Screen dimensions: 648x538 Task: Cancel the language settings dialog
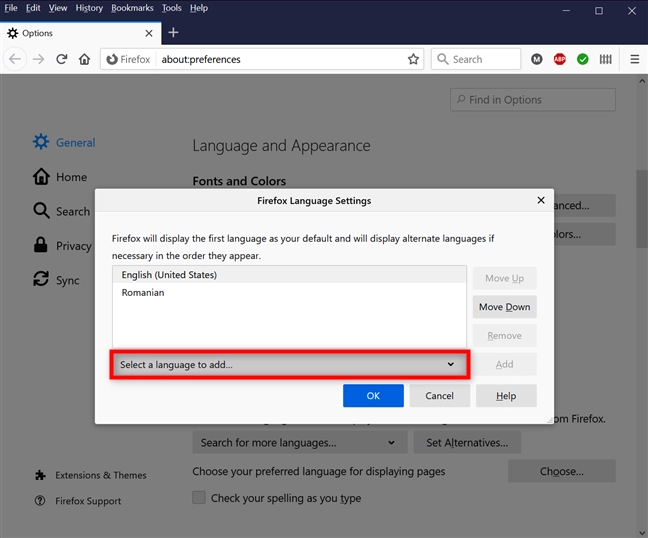[440, 395]
